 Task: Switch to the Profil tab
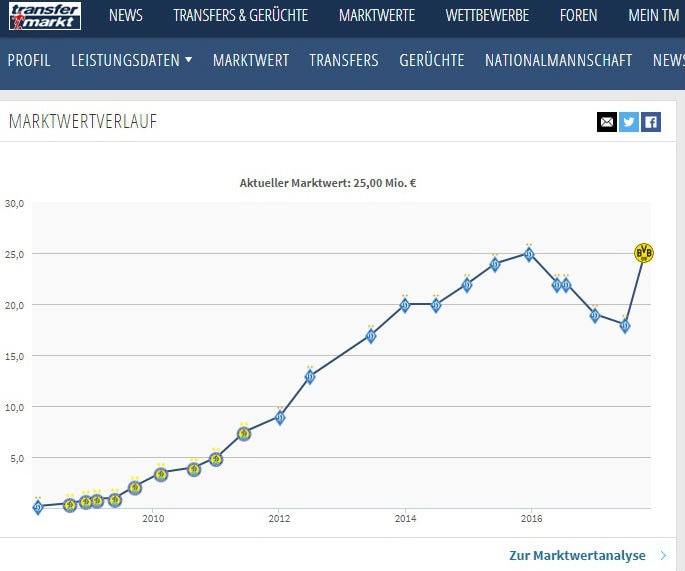[29, 60]
